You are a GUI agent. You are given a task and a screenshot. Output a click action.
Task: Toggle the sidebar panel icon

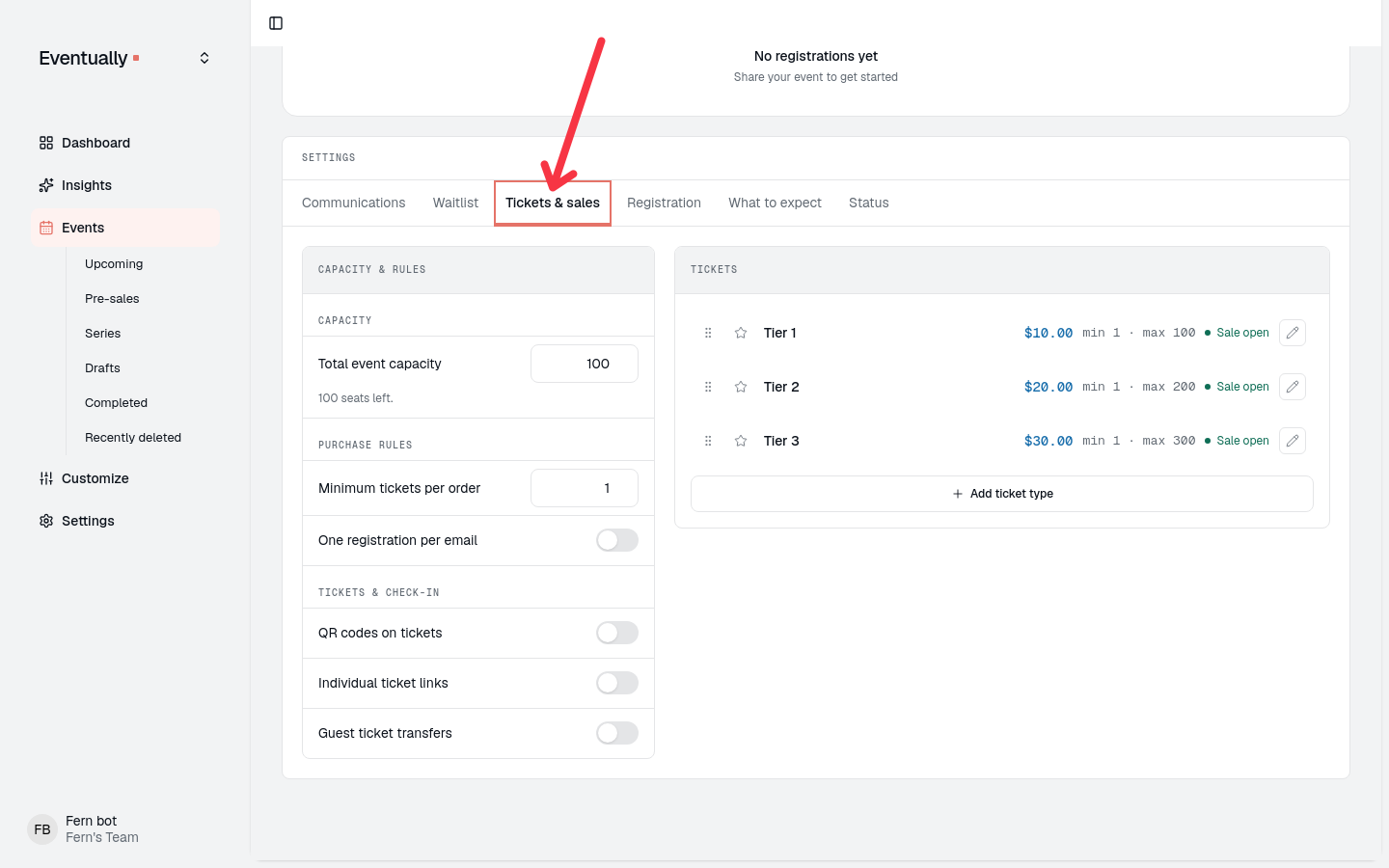[x=276, y=23]
